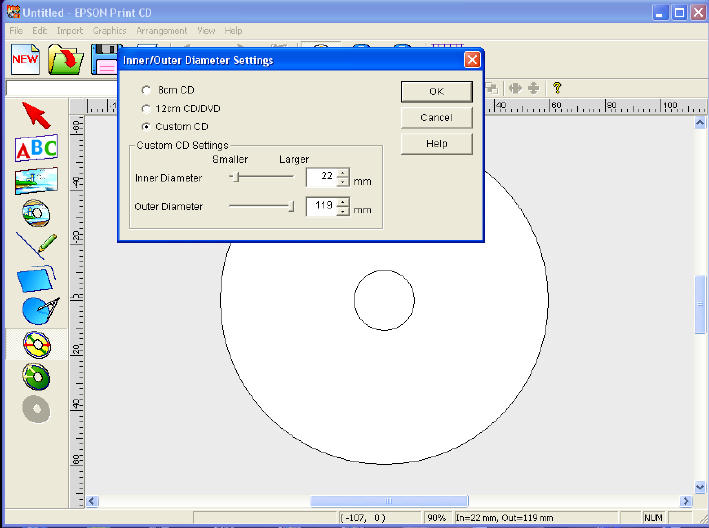This screenshot has width=709, height=528.
Task: Click the Cancel button in dialog
Action: point(436,118)
